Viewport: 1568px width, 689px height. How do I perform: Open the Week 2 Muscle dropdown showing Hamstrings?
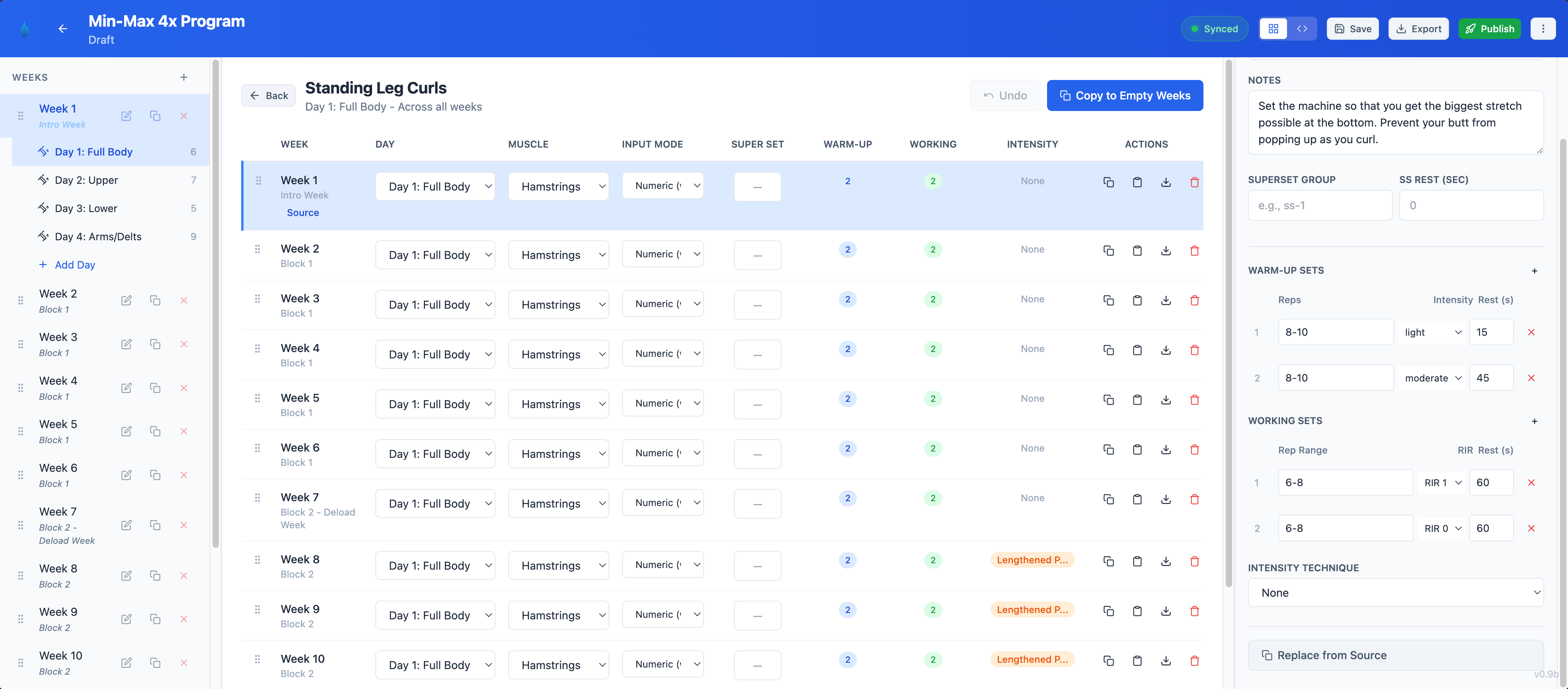(558, 255)
